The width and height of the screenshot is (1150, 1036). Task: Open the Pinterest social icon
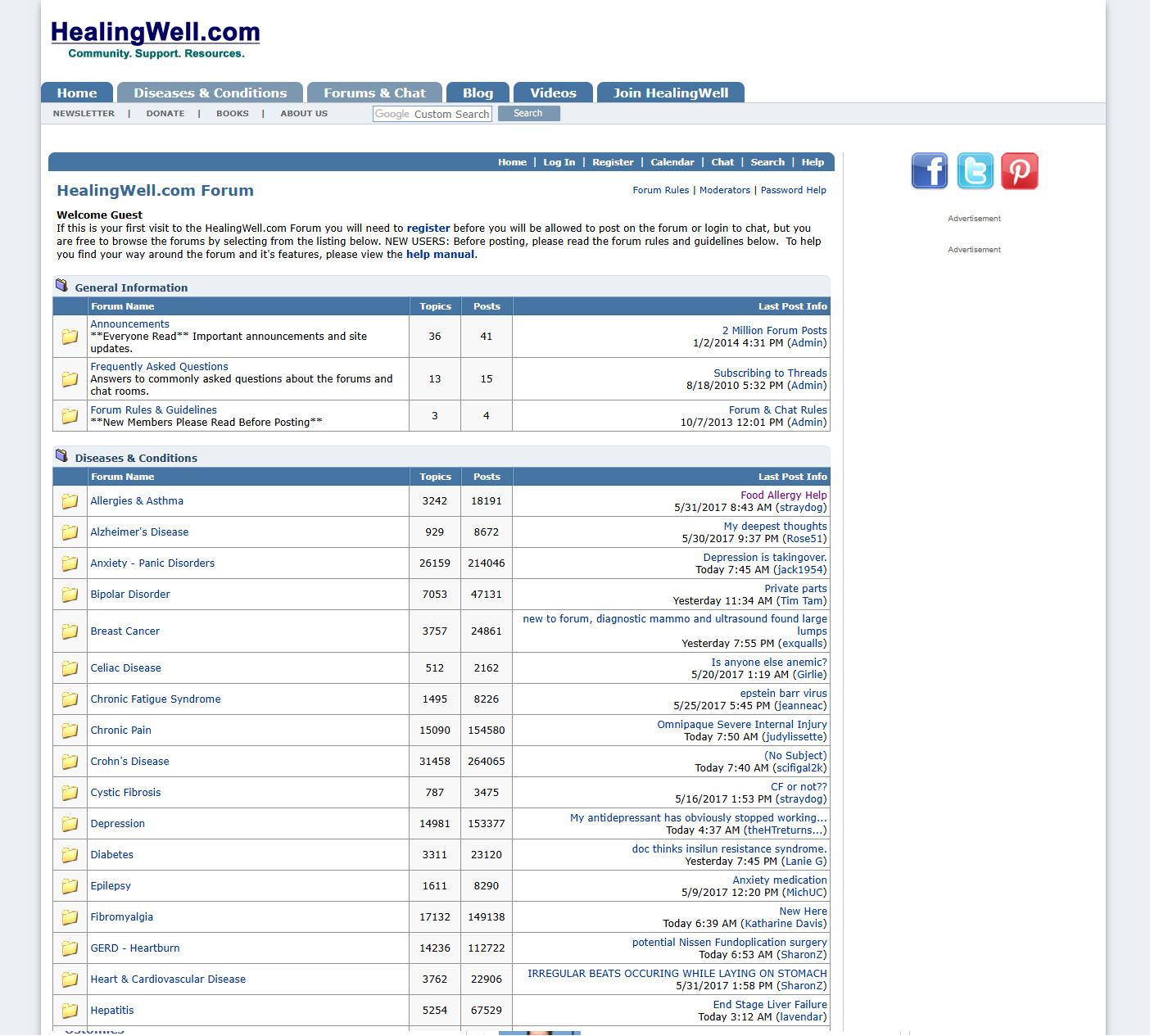(x=1020, y=171)
